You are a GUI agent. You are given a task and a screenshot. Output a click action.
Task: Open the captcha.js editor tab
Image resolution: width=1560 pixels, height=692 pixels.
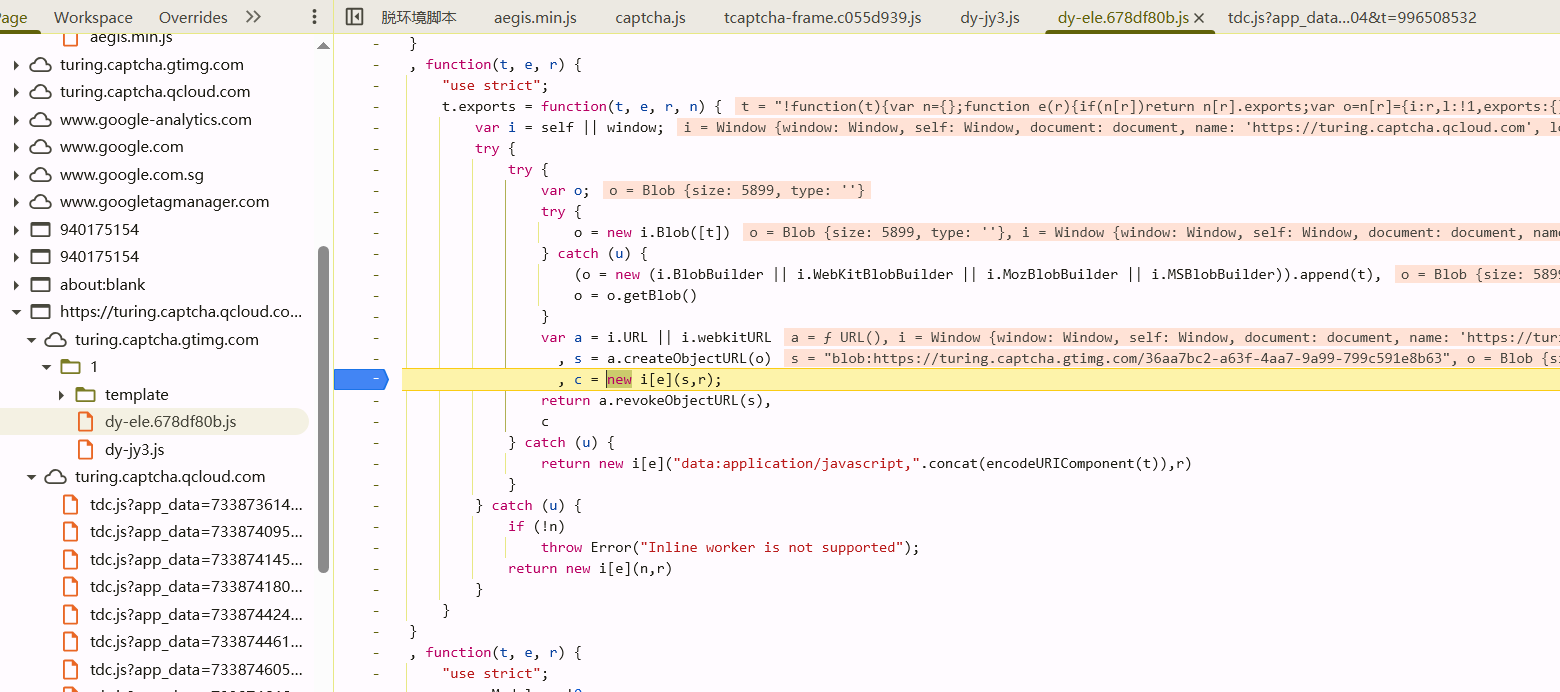click(x=650, y=17)
